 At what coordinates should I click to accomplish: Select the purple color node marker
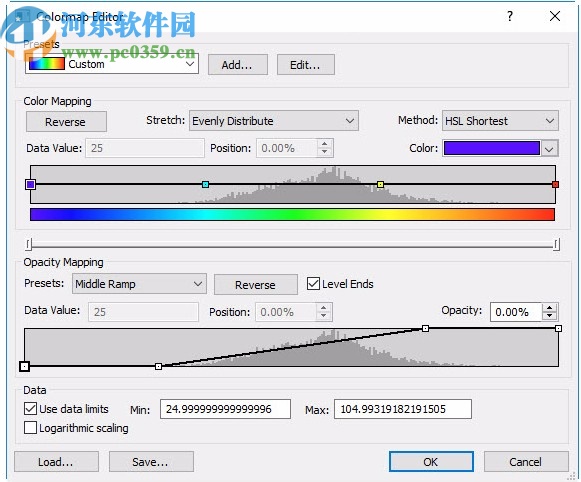30,184
